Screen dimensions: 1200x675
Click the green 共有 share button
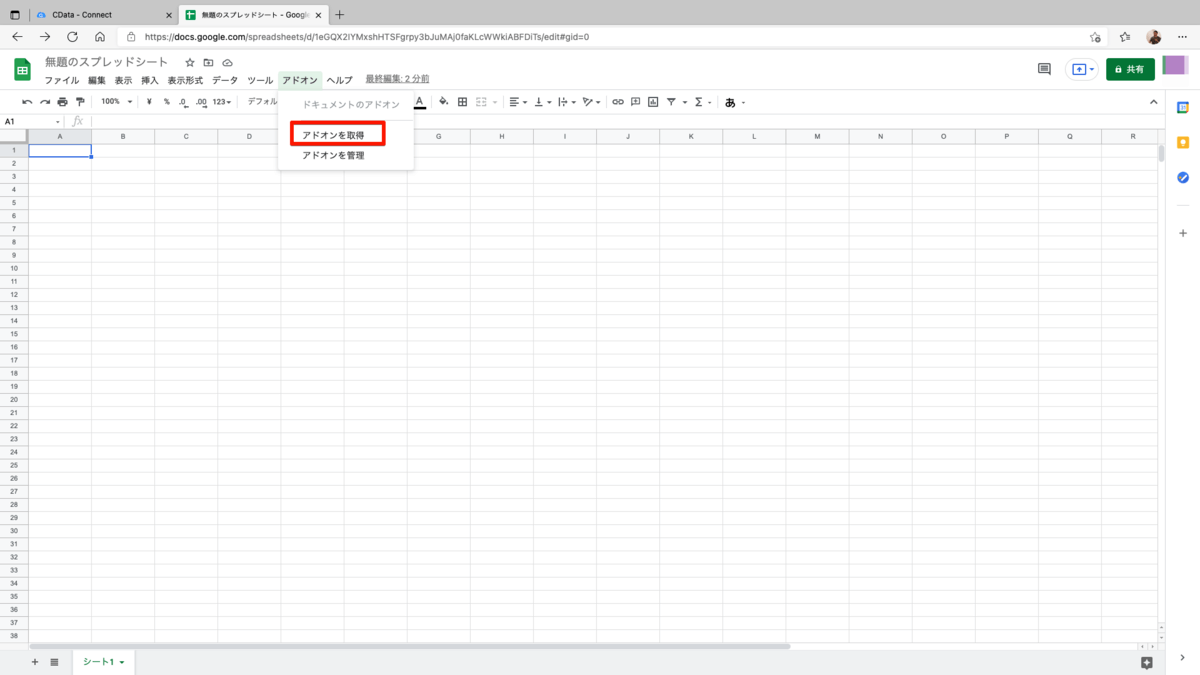[1130, 69]
